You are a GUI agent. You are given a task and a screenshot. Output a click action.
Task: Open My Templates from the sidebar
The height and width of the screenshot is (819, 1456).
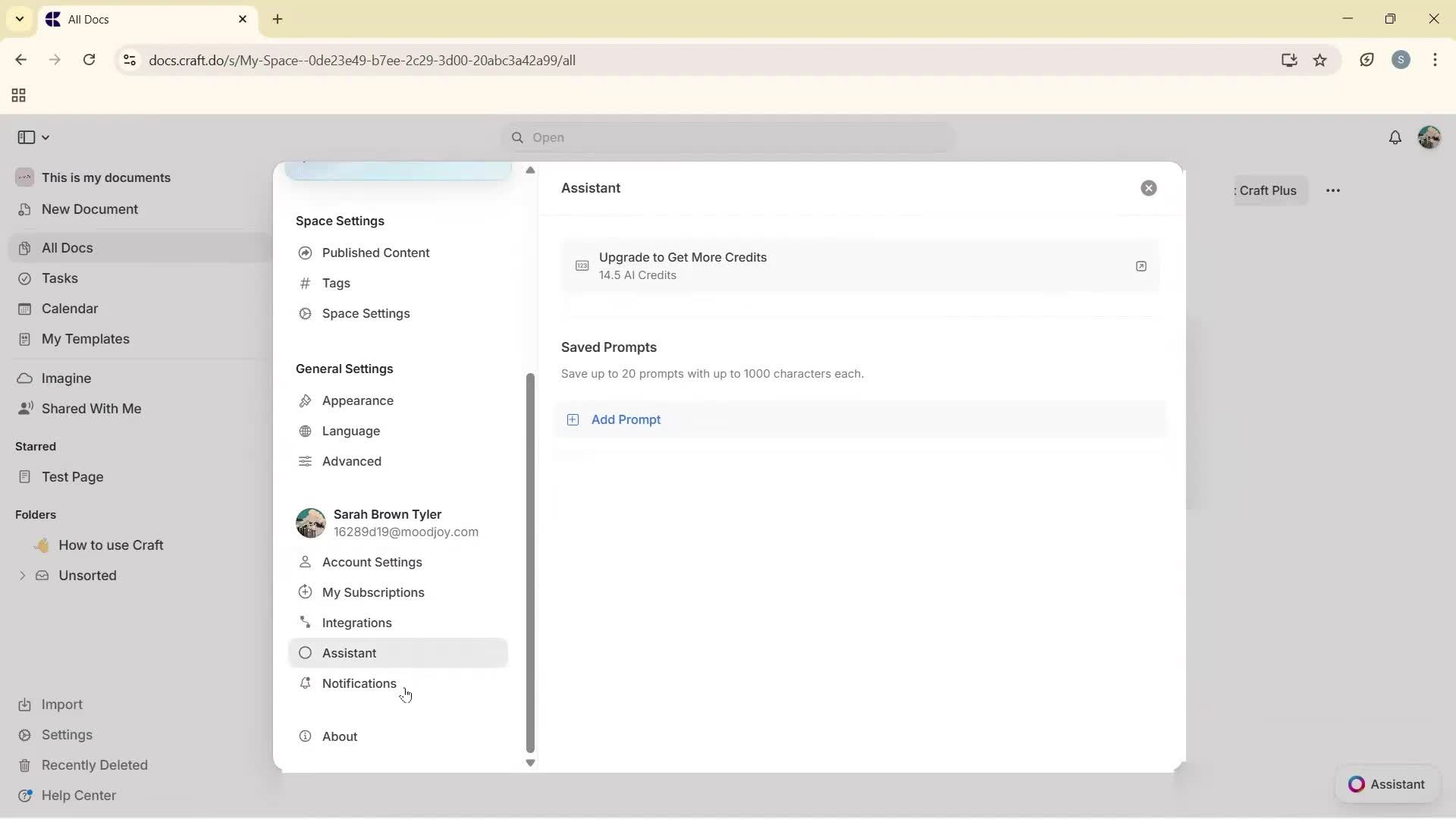85,339
